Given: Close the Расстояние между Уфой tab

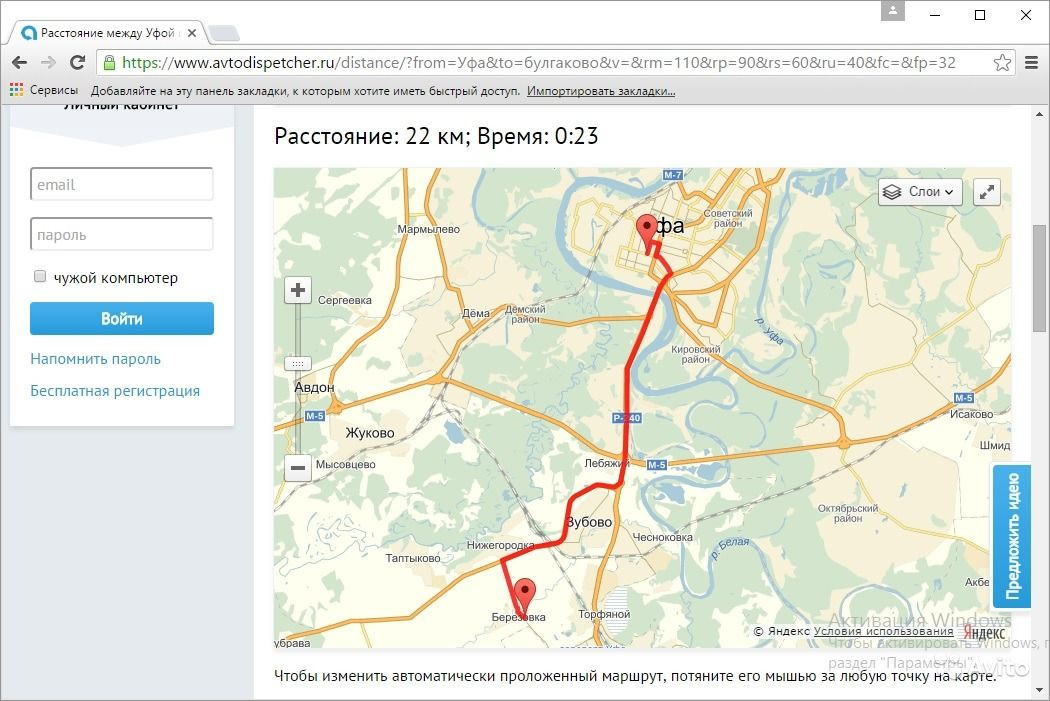Looking at the screenshot, I should coord(192,33).
